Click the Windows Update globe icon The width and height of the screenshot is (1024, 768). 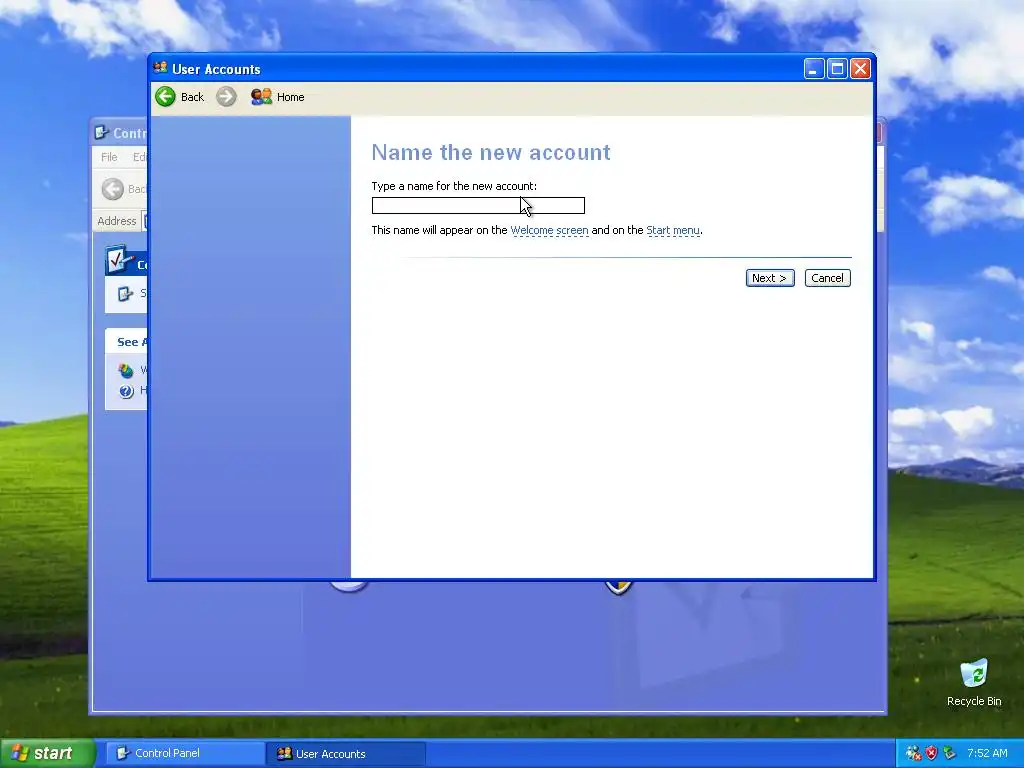[125, 371]
